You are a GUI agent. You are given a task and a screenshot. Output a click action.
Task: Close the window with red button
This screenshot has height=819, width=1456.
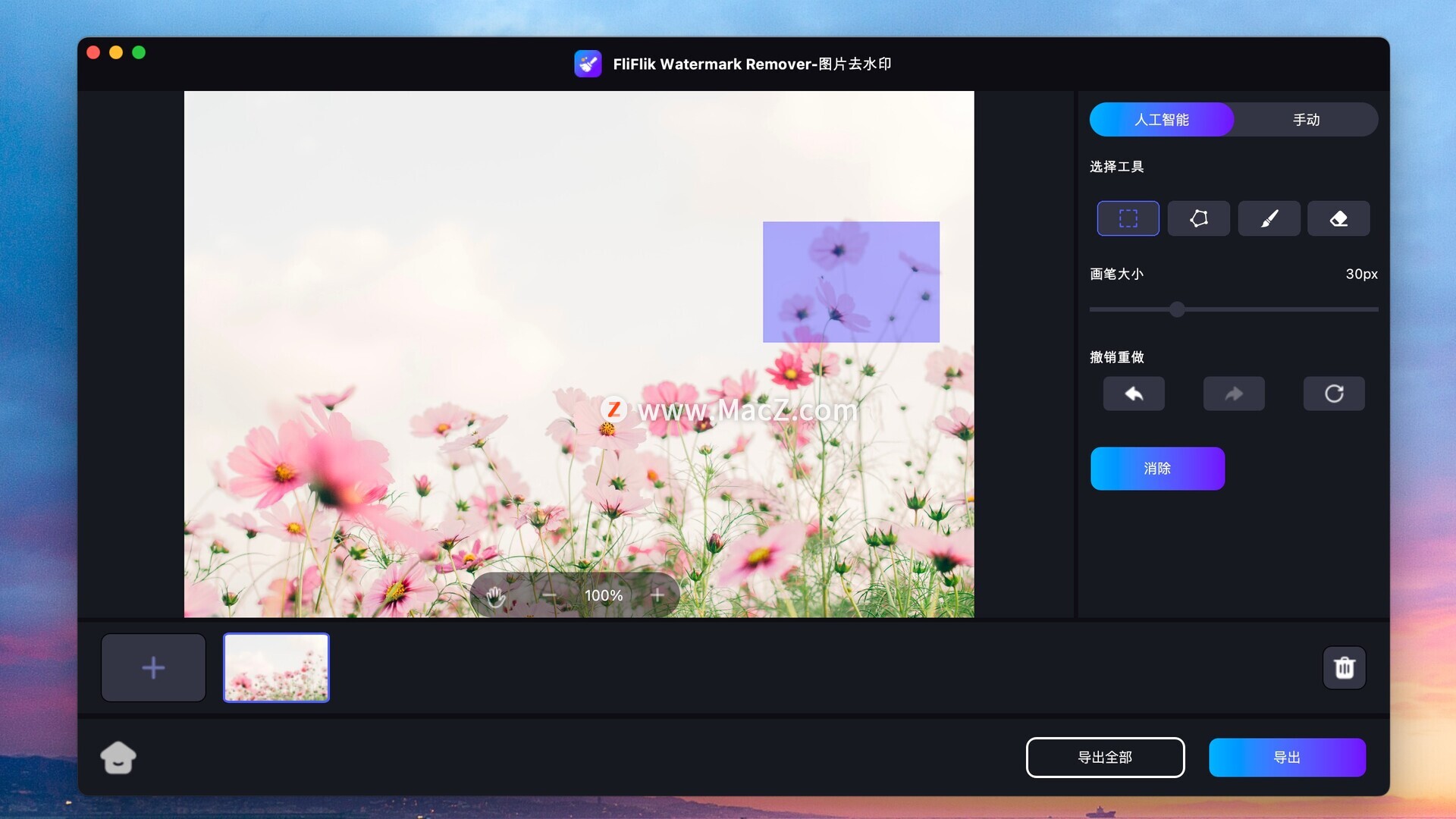point(93,52)
